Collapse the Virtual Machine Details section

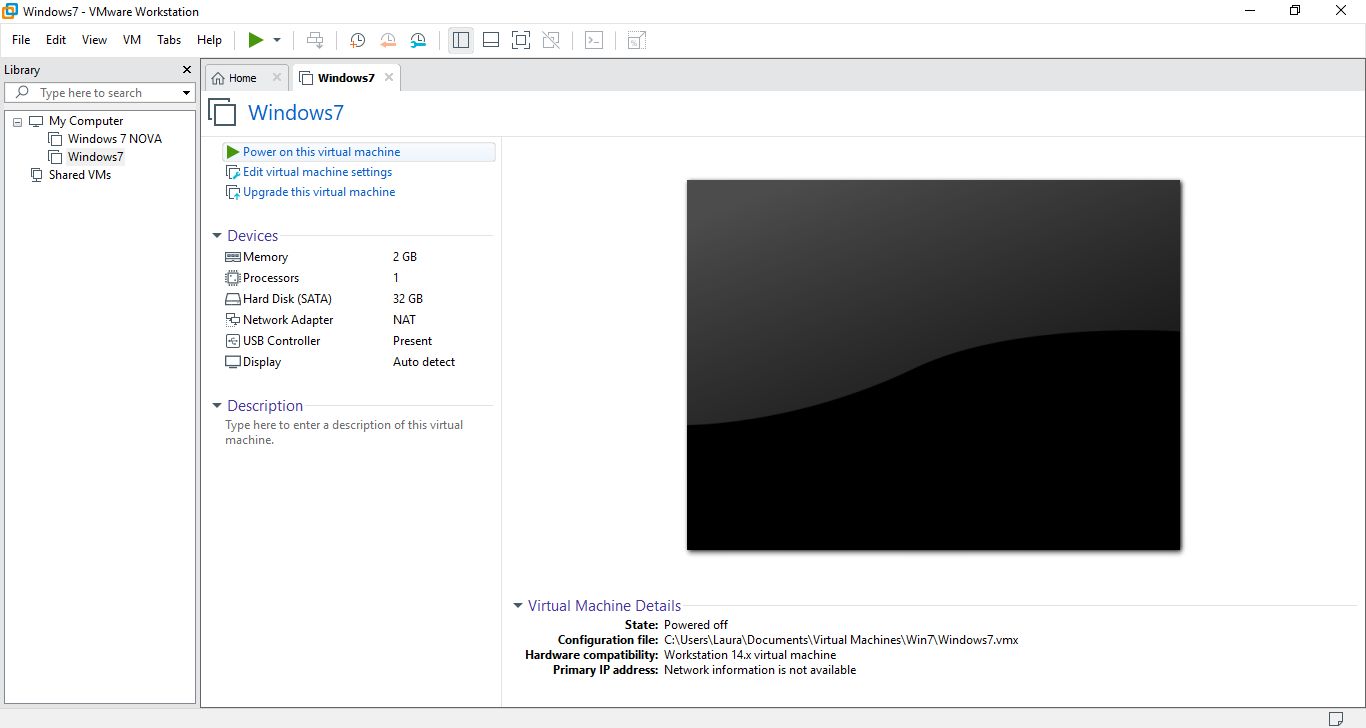tap(517, 605)
